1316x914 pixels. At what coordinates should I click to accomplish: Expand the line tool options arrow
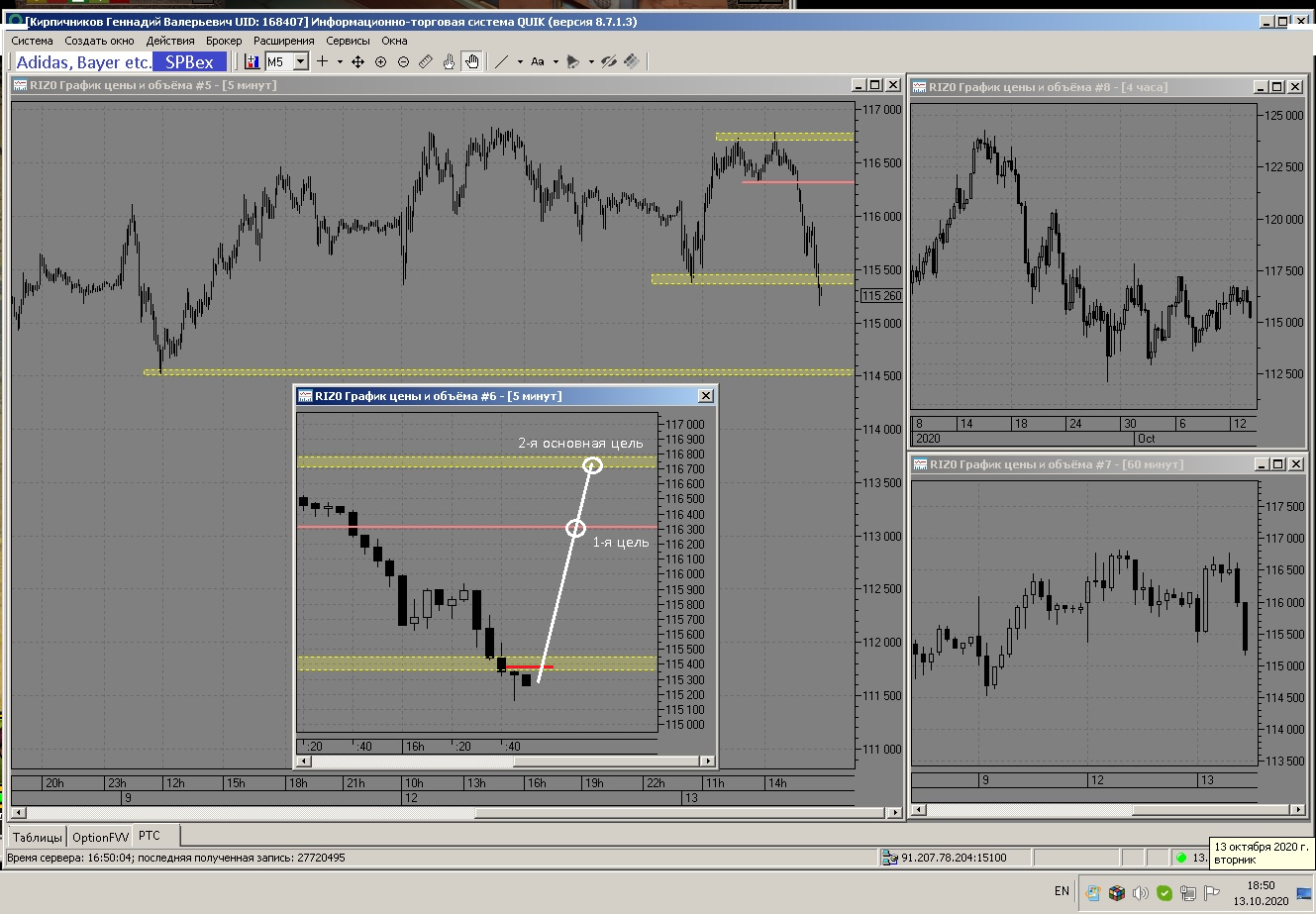coord(520,61)
